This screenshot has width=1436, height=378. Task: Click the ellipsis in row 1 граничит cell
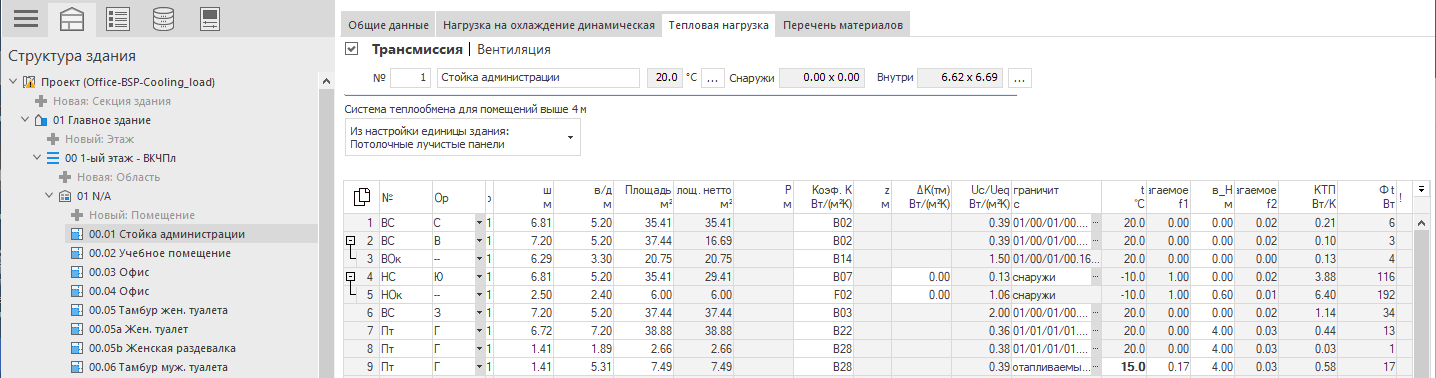point(1095,222)
